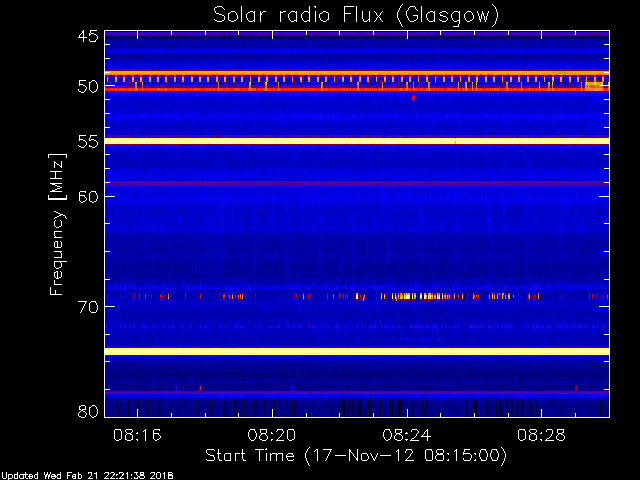Viewport: 640px width, 480px height.
Task: Click the 45 frequency tick label
Action: [x=88, y=36]
